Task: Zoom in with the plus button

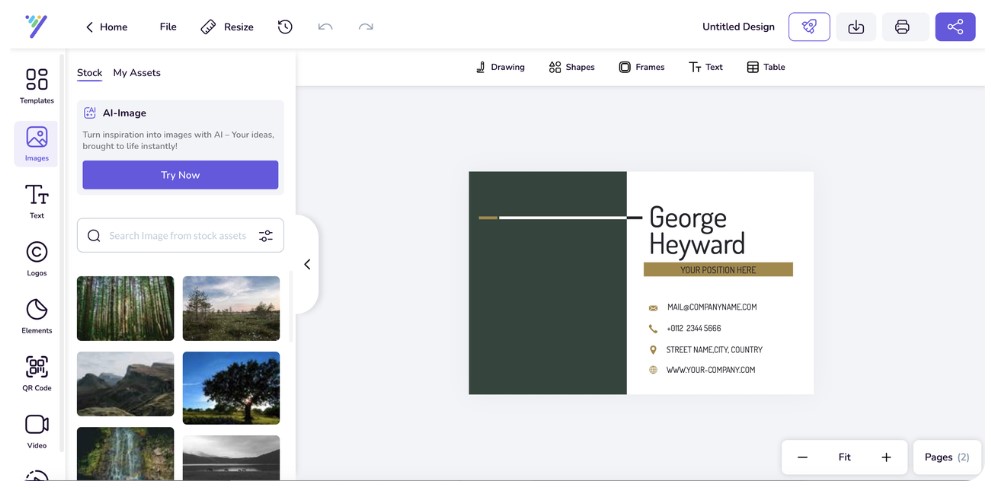Action: click(886, 457)
